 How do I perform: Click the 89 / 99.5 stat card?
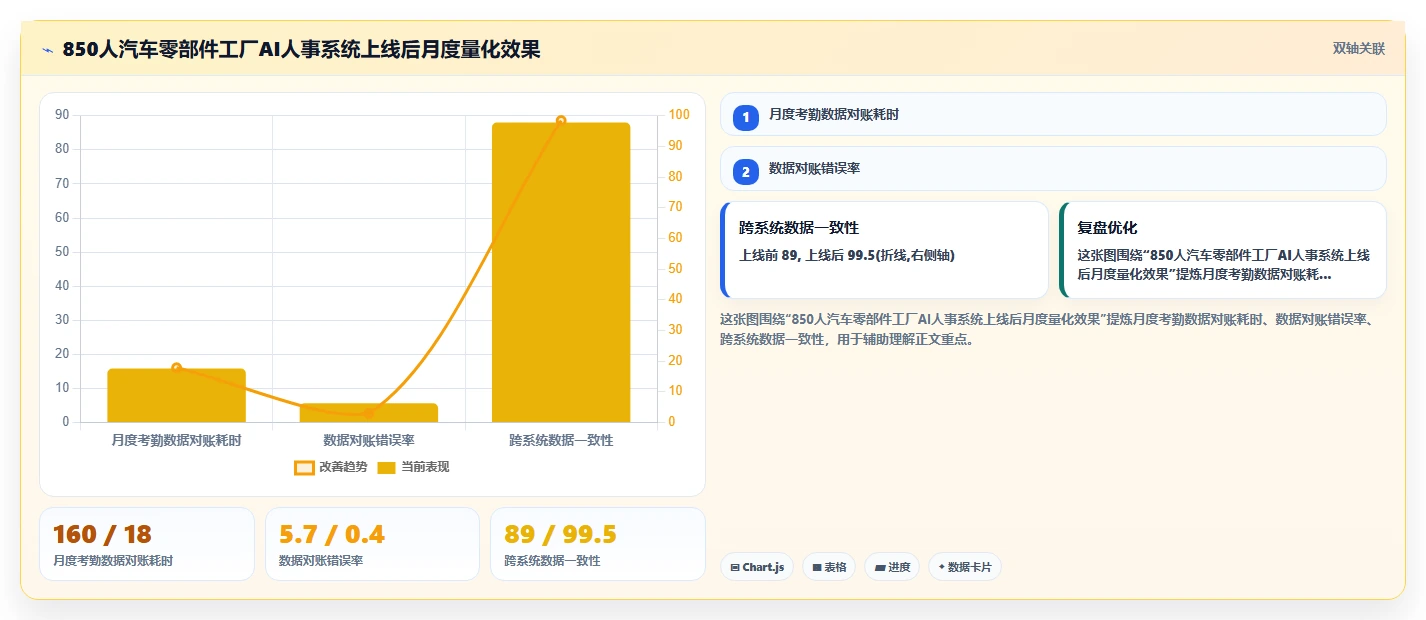tap(598, 544)
